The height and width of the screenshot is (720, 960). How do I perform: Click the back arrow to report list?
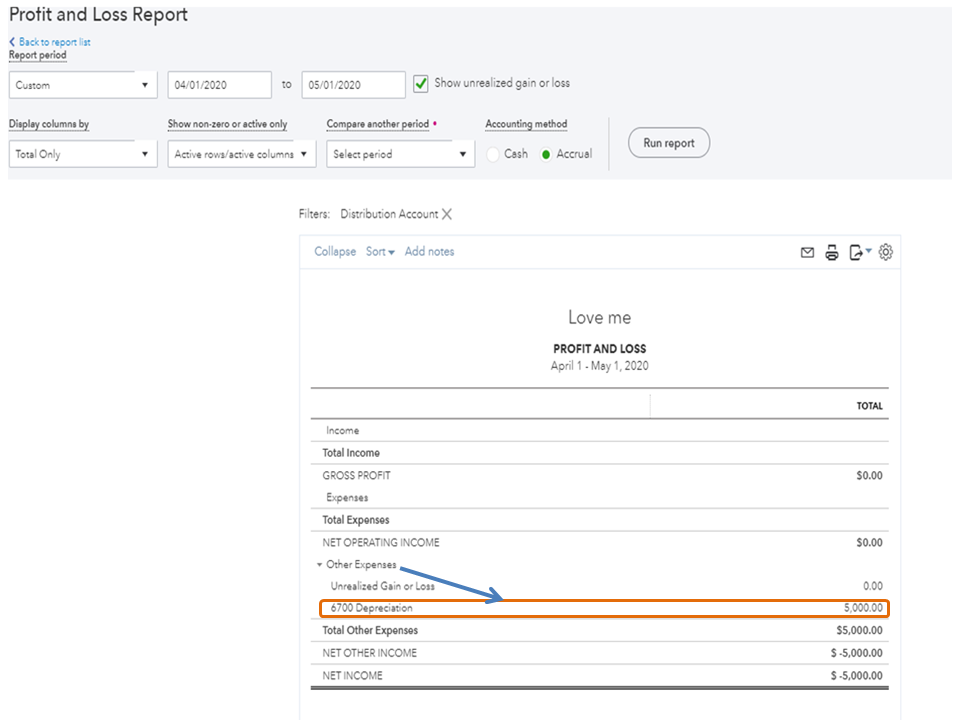click(x=13, y=42)
